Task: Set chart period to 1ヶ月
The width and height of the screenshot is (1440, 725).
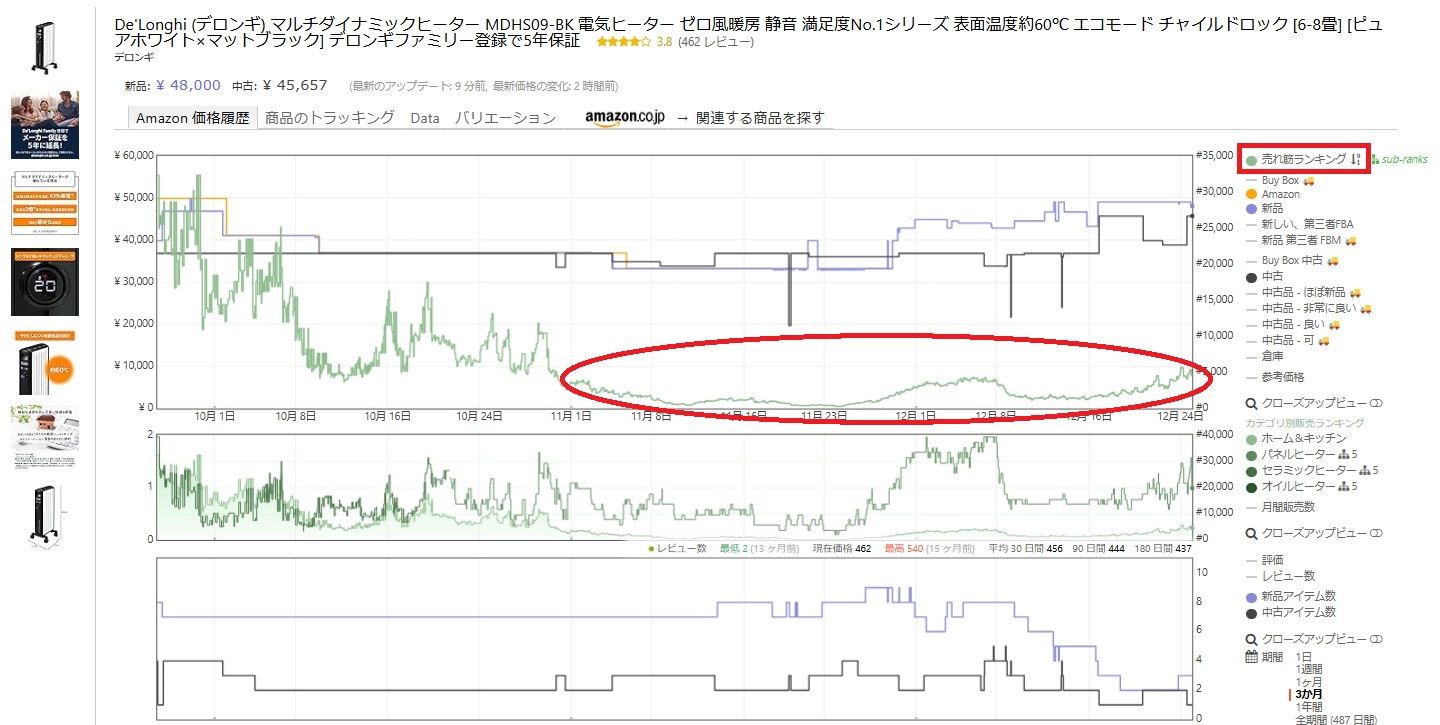Action: coord(1309,681)
